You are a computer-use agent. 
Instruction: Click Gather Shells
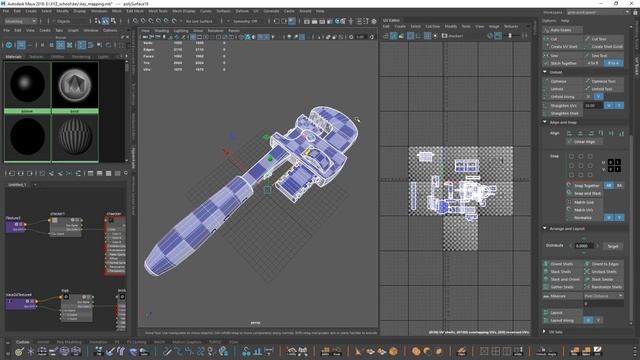562,287
